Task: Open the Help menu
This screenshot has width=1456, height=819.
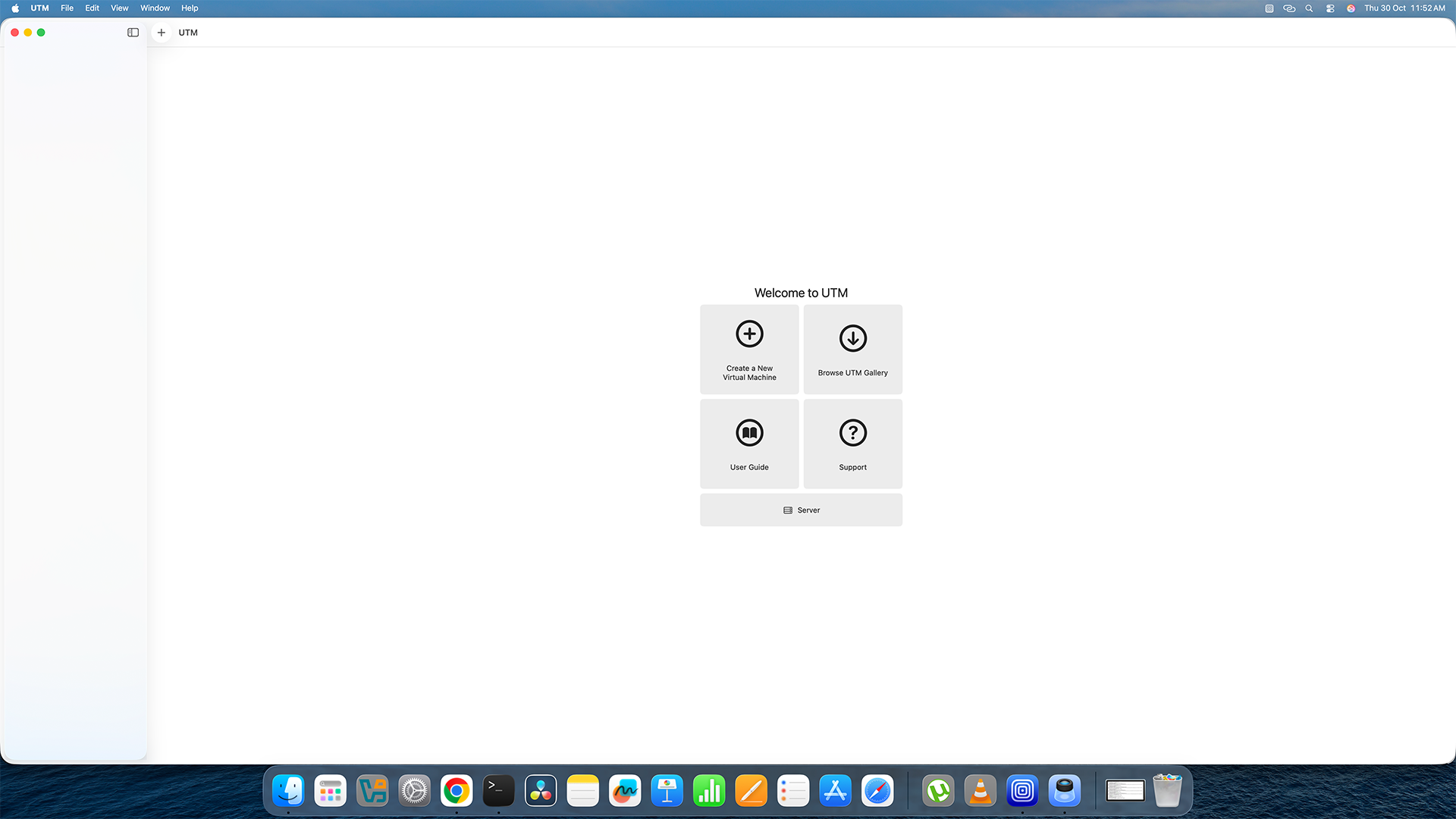Action: coord(190,8)
